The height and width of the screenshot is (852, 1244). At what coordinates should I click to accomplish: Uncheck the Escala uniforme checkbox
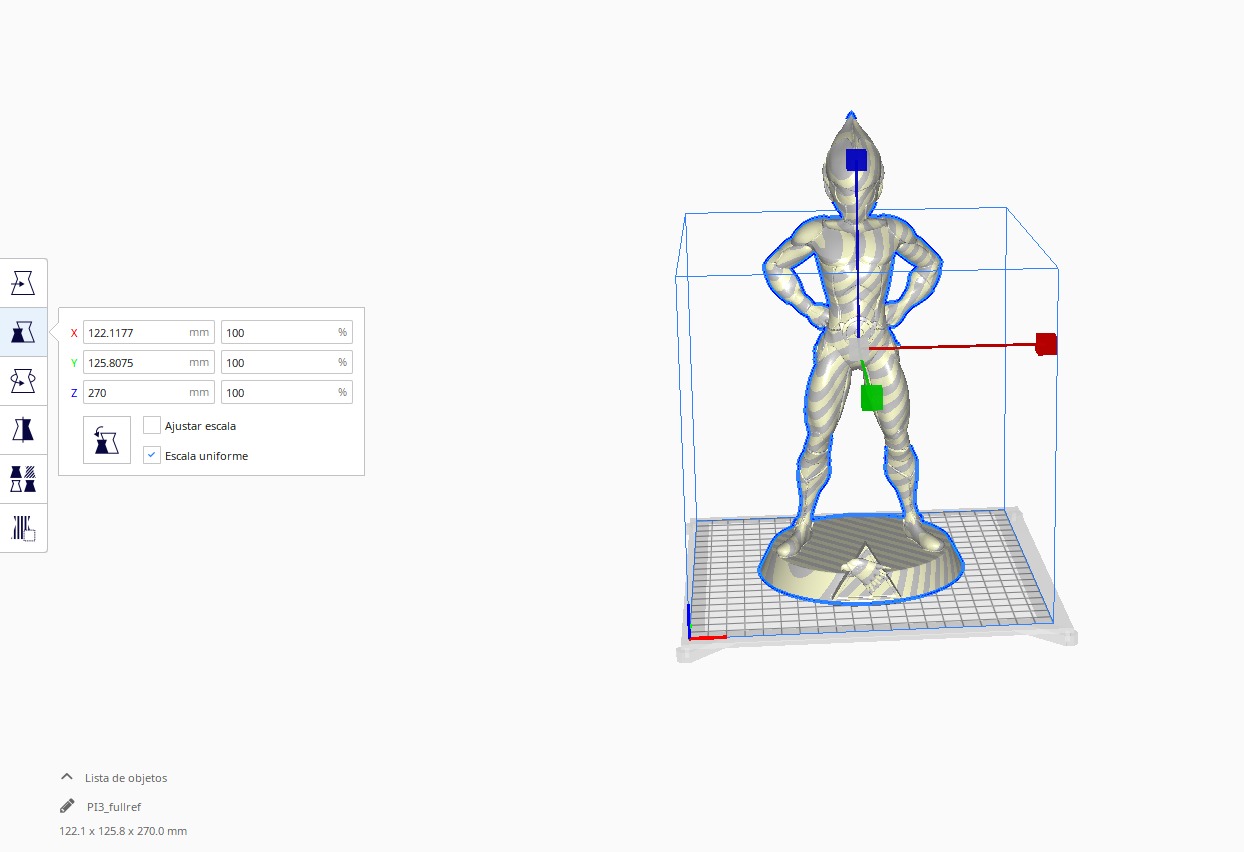click(152, 455)
